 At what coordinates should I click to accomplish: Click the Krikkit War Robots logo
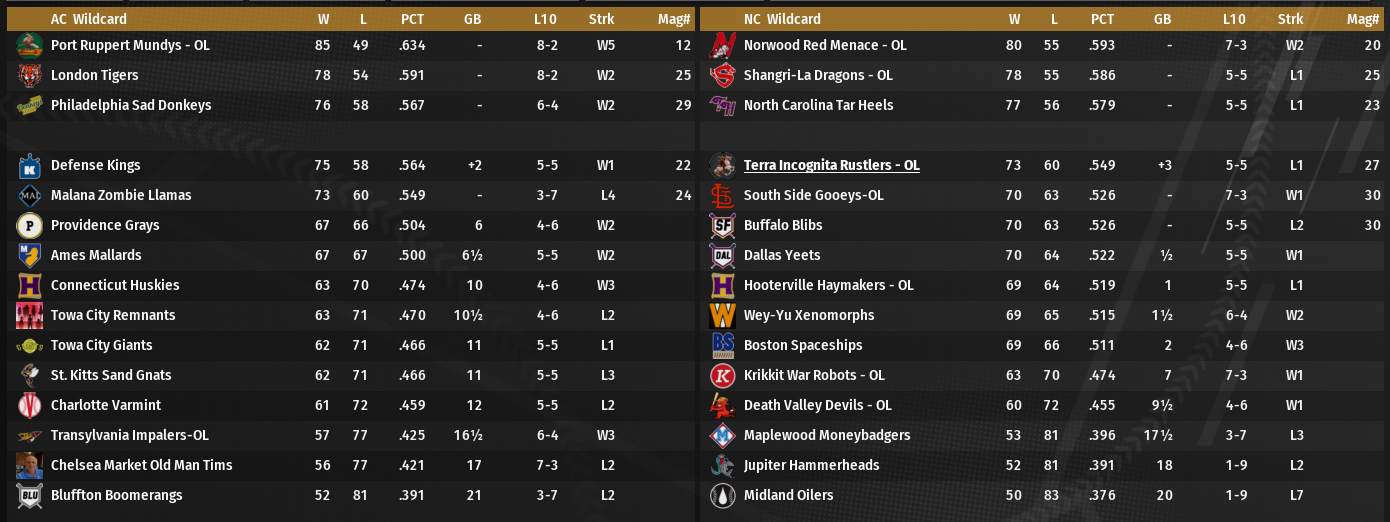pyautogui.click(x=722, y=375)
